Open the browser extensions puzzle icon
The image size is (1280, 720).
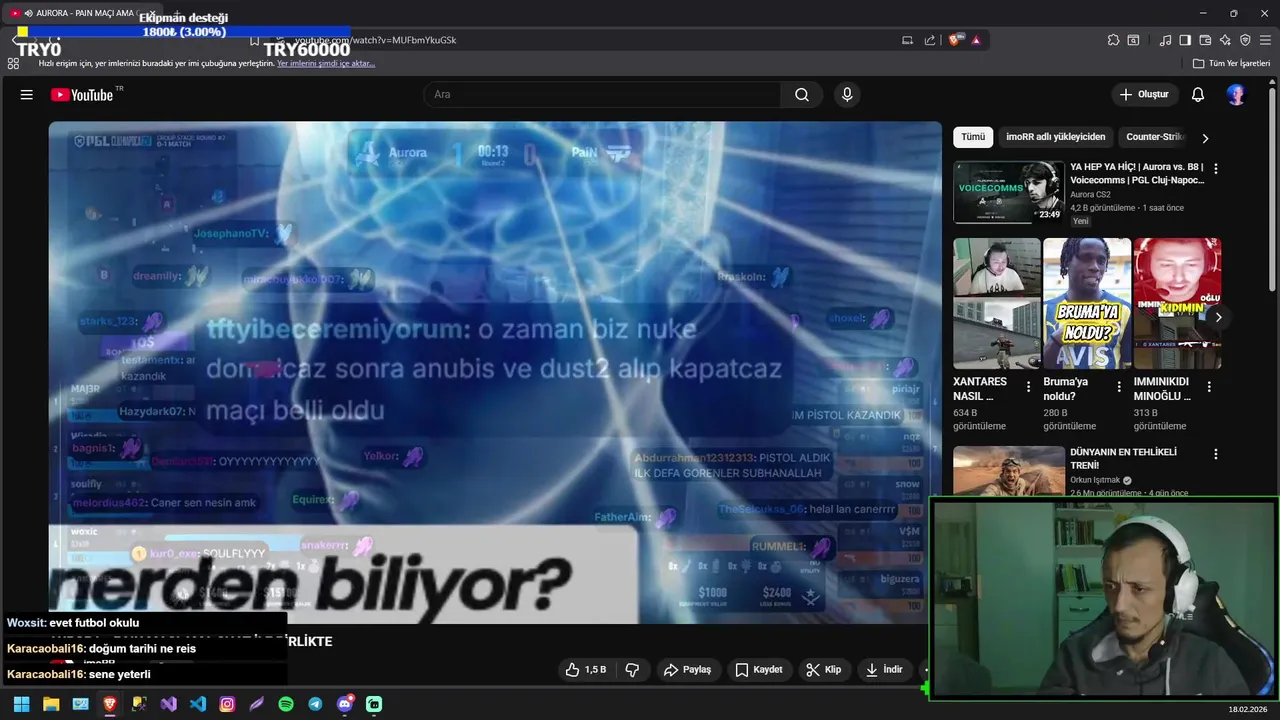[x=1113, y=40]
